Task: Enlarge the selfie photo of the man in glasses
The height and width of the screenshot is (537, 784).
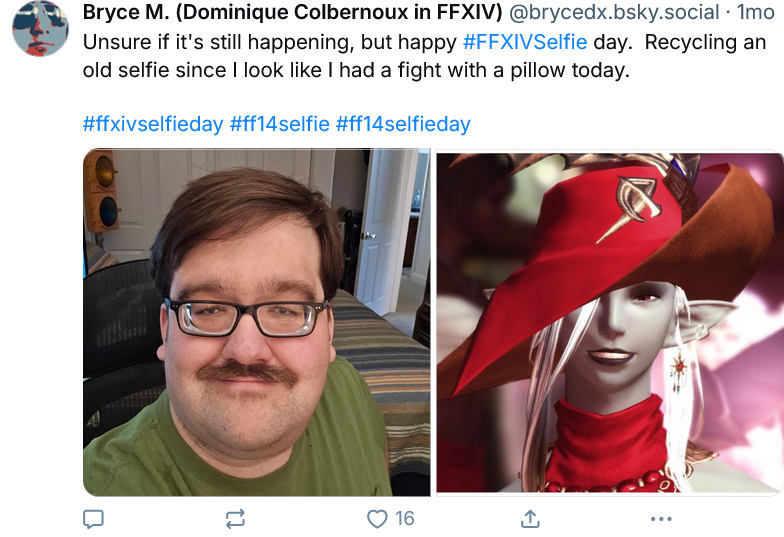Action: pyautogui.click(x=256, y=322)
